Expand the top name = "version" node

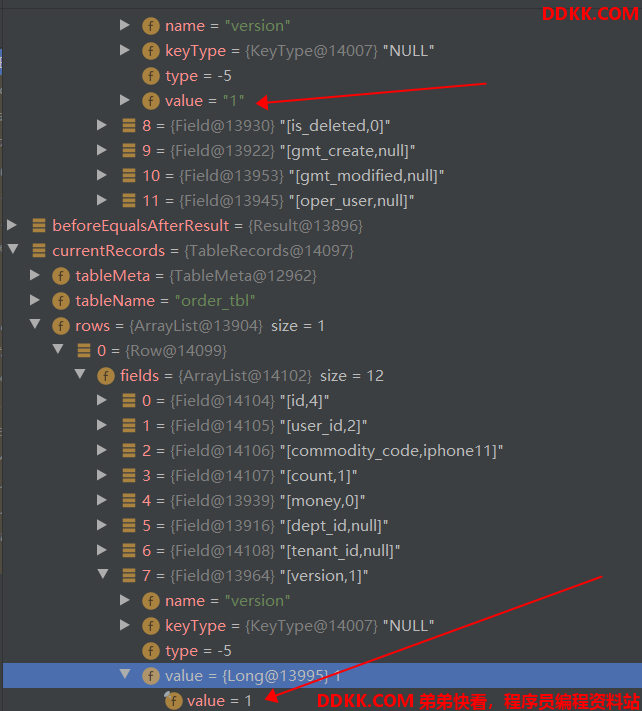pyautogui.click(x=125, y=25)
